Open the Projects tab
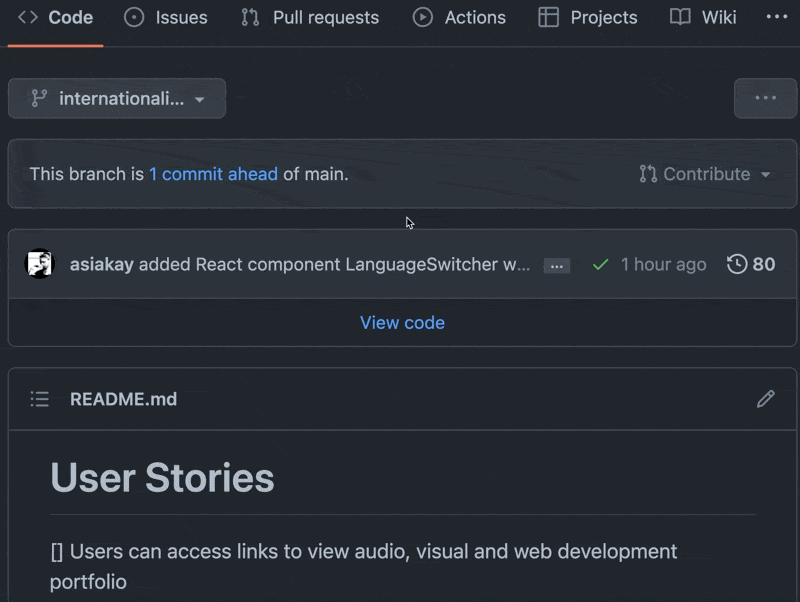The height and width of the screenshot is (602, 800). (588, 17)
